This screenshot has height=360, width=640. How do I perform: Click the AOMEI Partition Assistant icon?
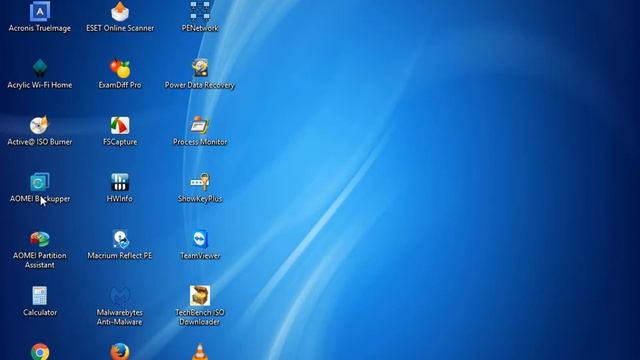coord(40,239)
